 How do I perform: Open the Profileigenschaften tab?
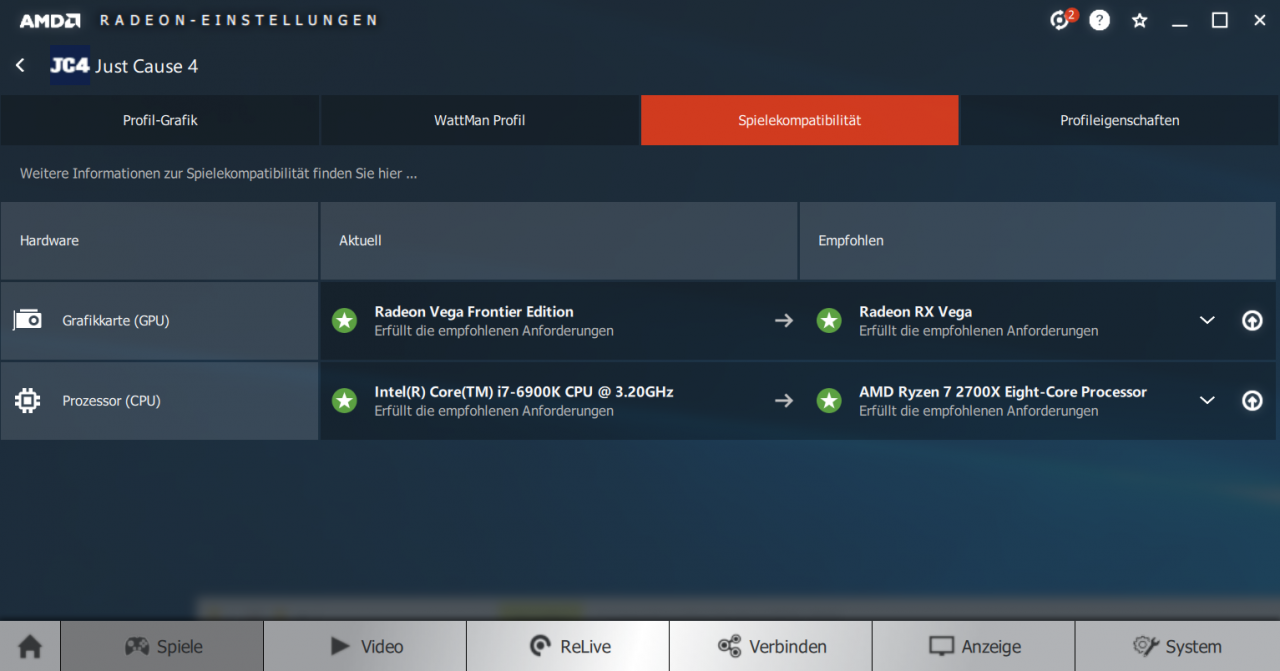pos(1120,120)
